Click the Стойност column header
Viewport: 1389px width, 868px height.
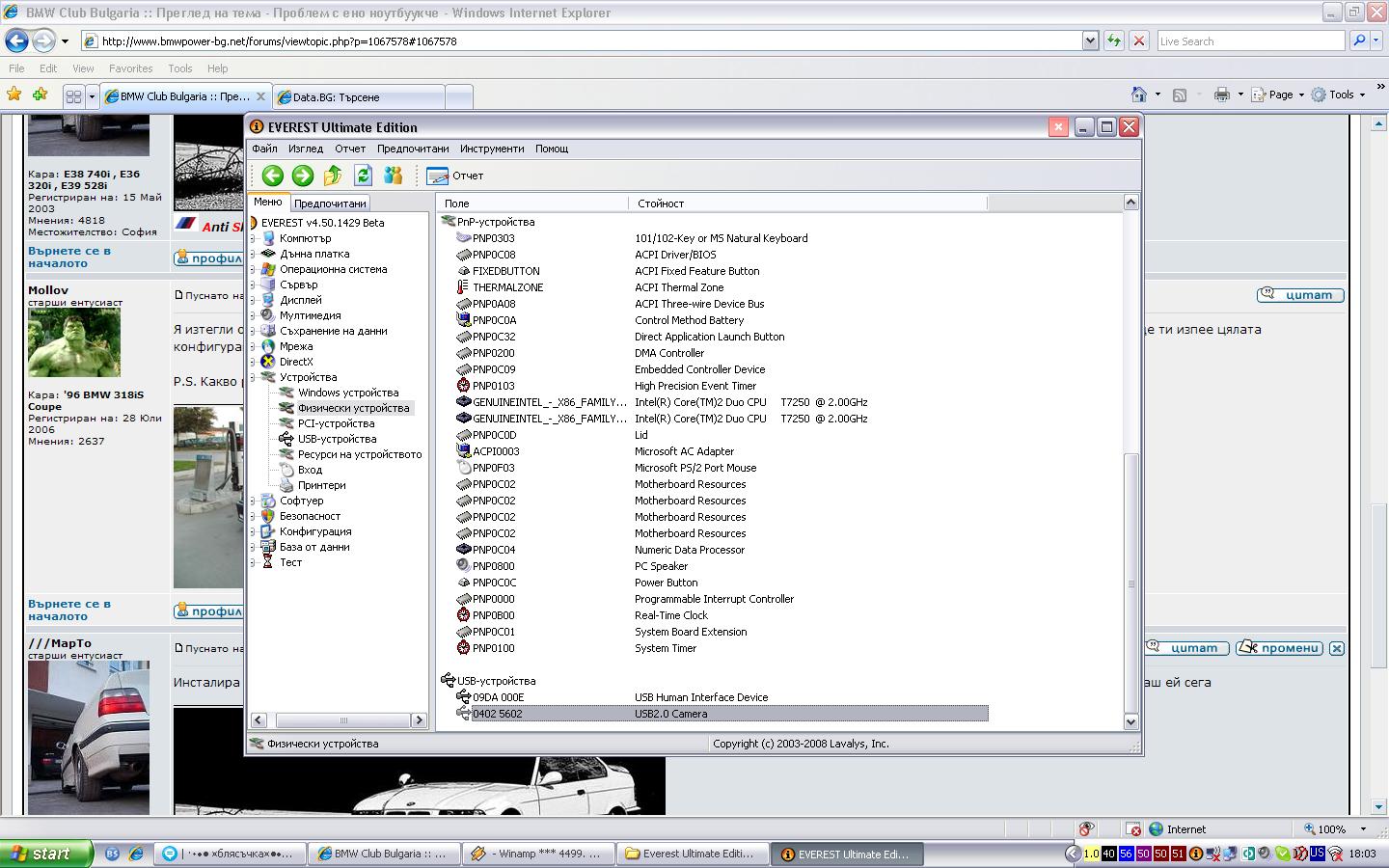click(808, 203)
